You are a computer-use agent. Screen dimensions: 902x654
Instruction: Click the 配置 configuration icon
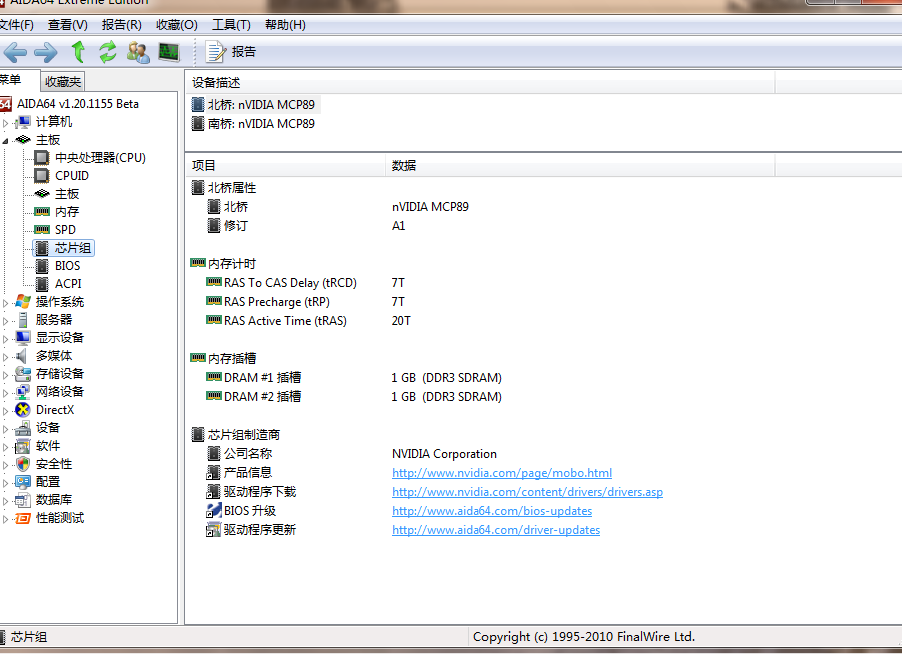(23, 482)
